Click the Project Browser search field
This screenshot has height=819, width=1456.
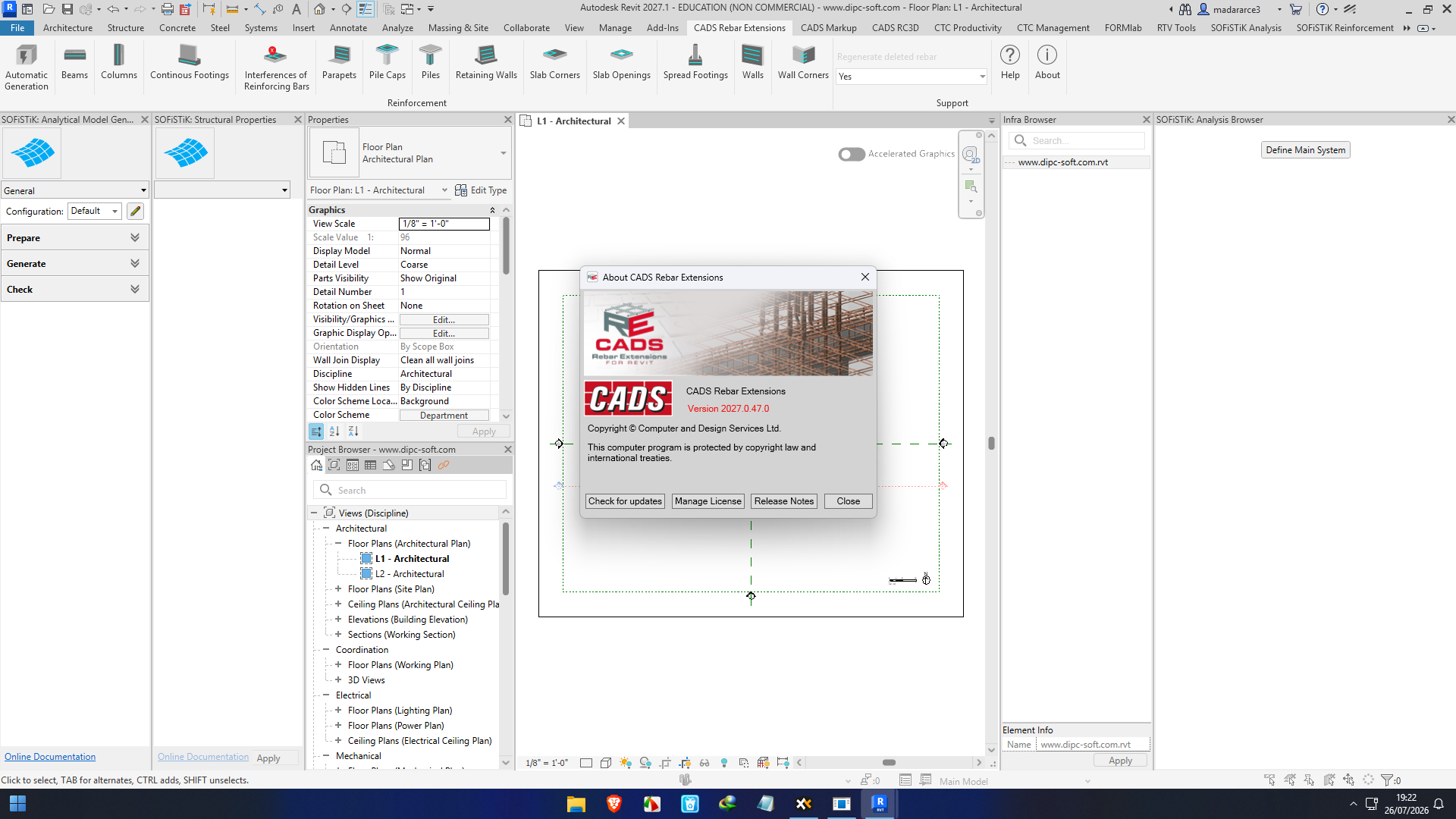410,490
